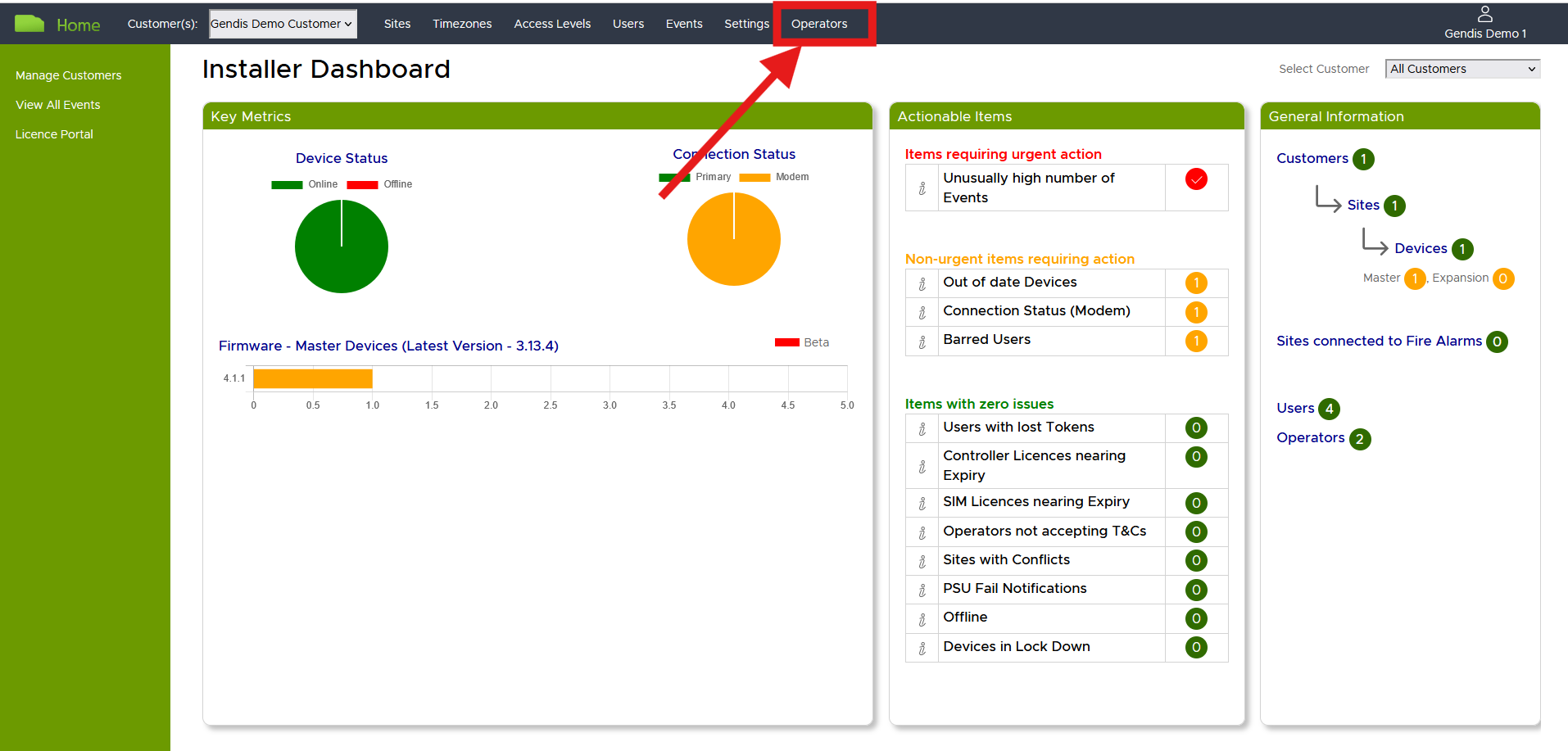1568x751 pixels.
Task: Open the Operators menu in top navigation
Action: click(818, 24)
